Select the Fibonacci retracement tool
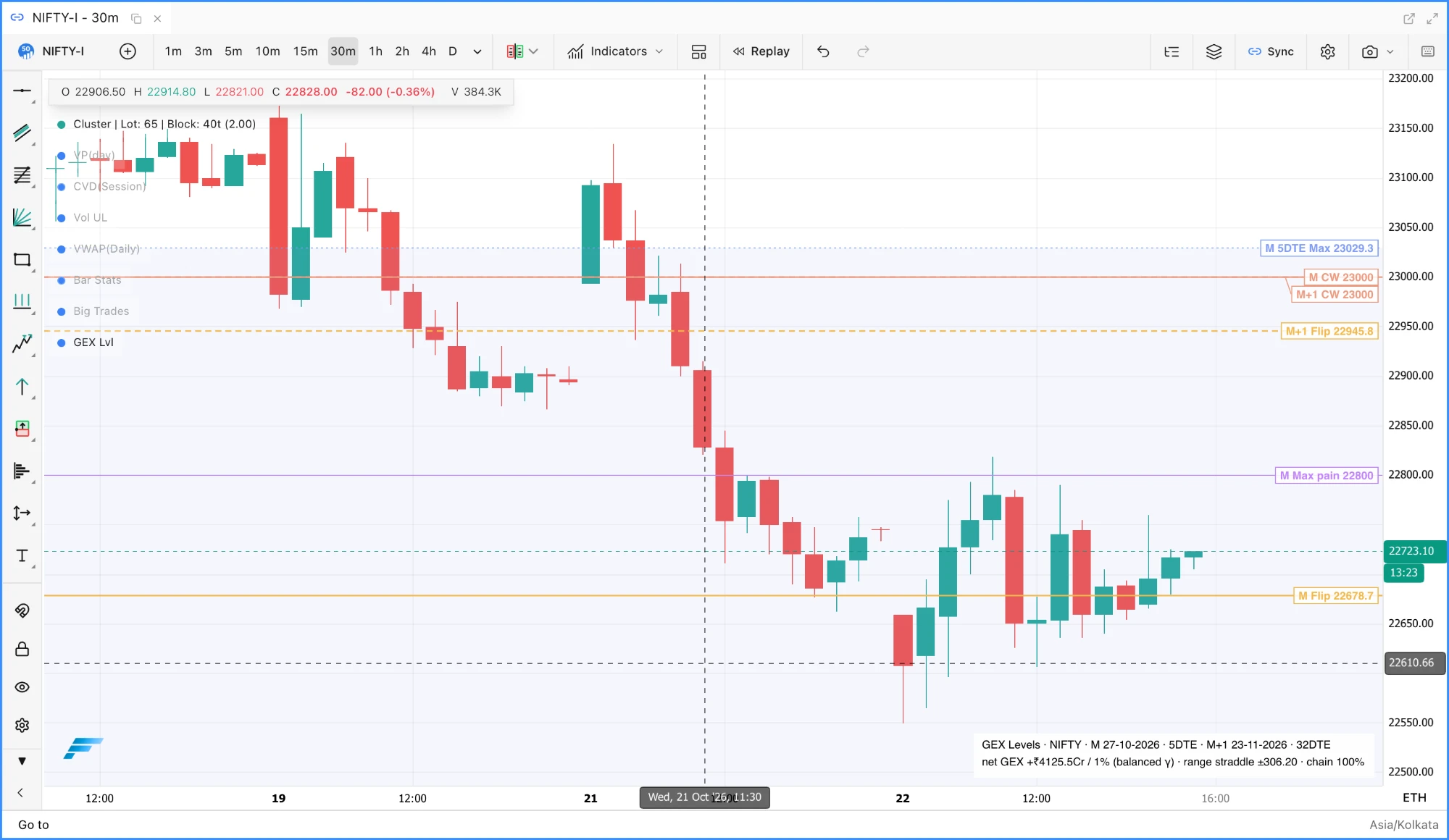 point(22,175)
